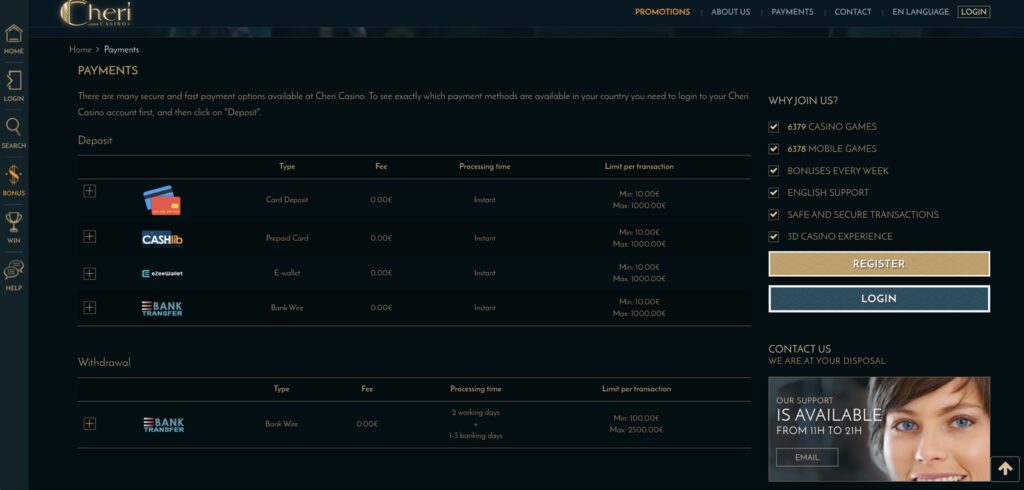Image resolution: width=1024 pixels, height=490 pixels.
Task: Expand the withdrawal Bank Wire row
Action: [89, 423]
